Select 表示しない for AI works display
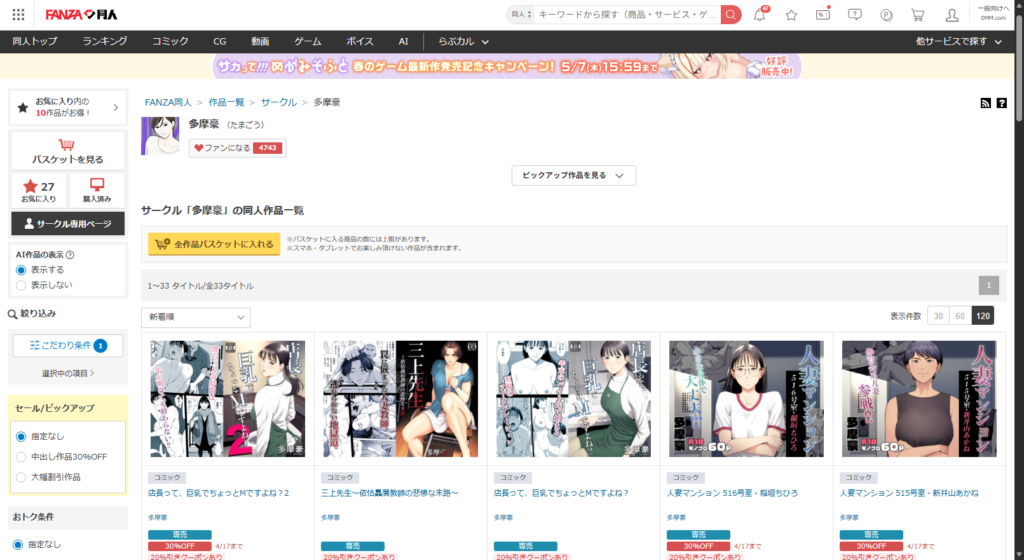Viewport: 1024px width, 560px height. [x=21, y=285]
